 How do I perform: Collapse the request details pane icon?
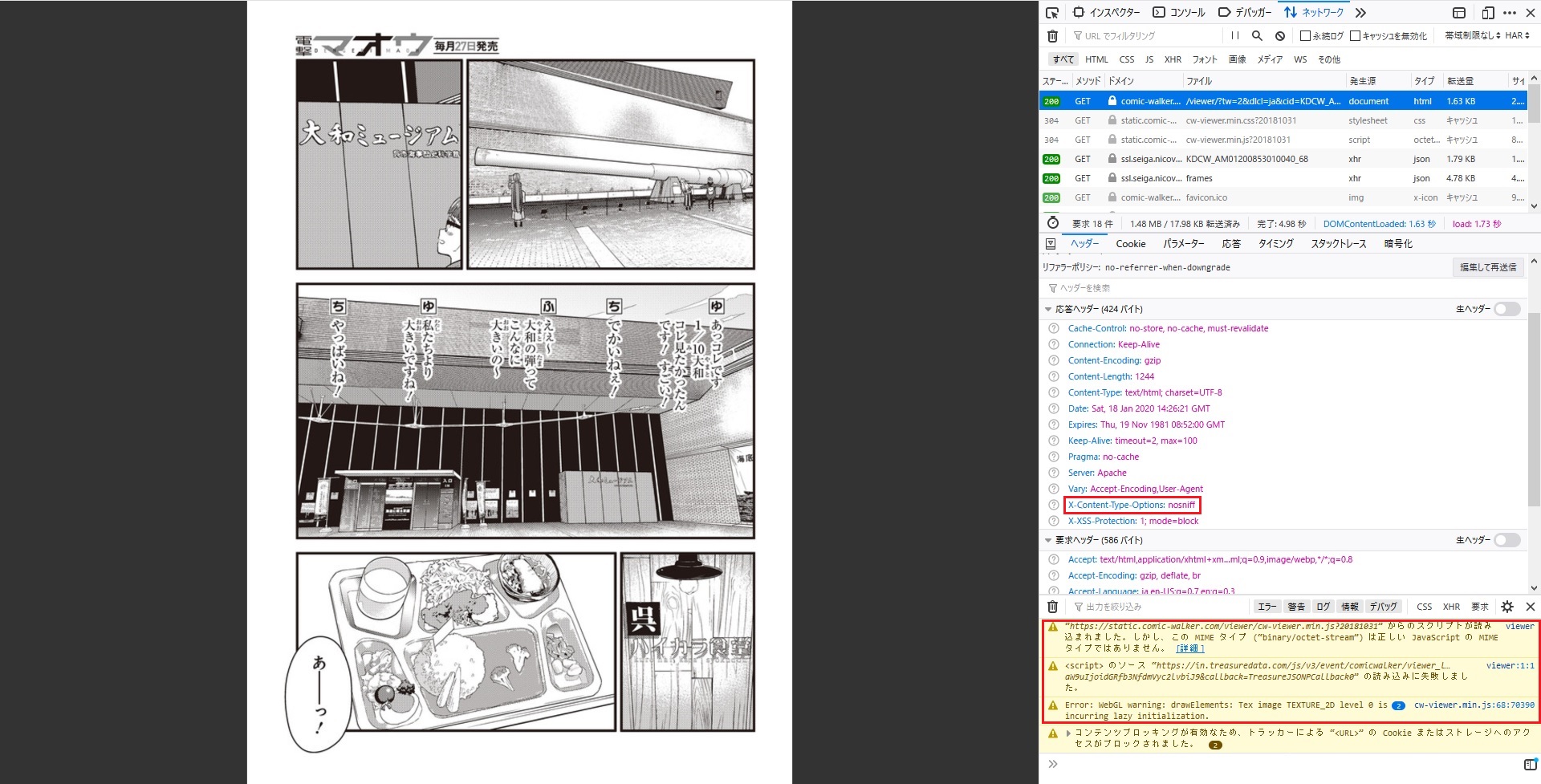(1051, 243)
